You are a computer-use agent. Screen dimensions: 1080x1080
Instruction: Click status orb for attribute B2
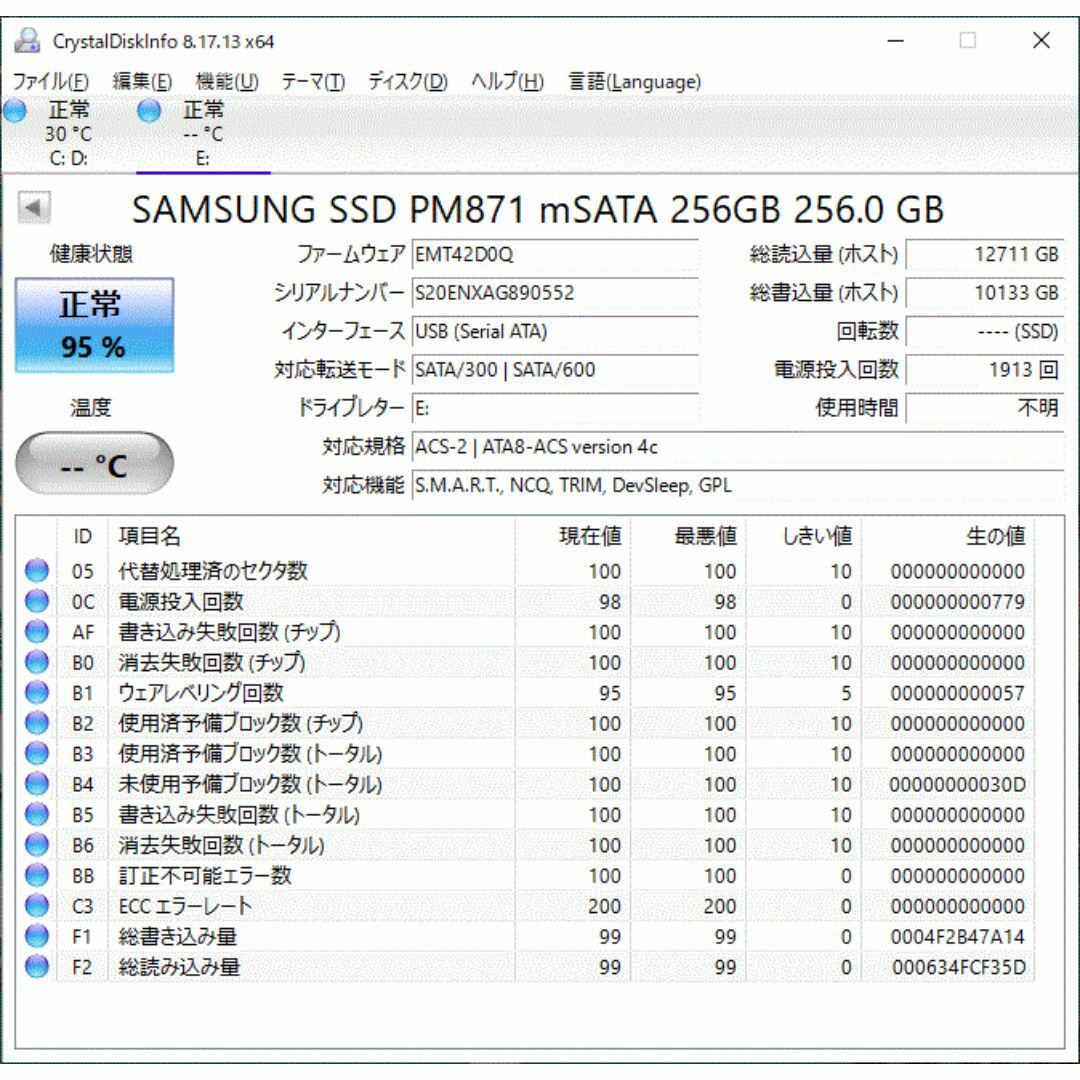37,723
